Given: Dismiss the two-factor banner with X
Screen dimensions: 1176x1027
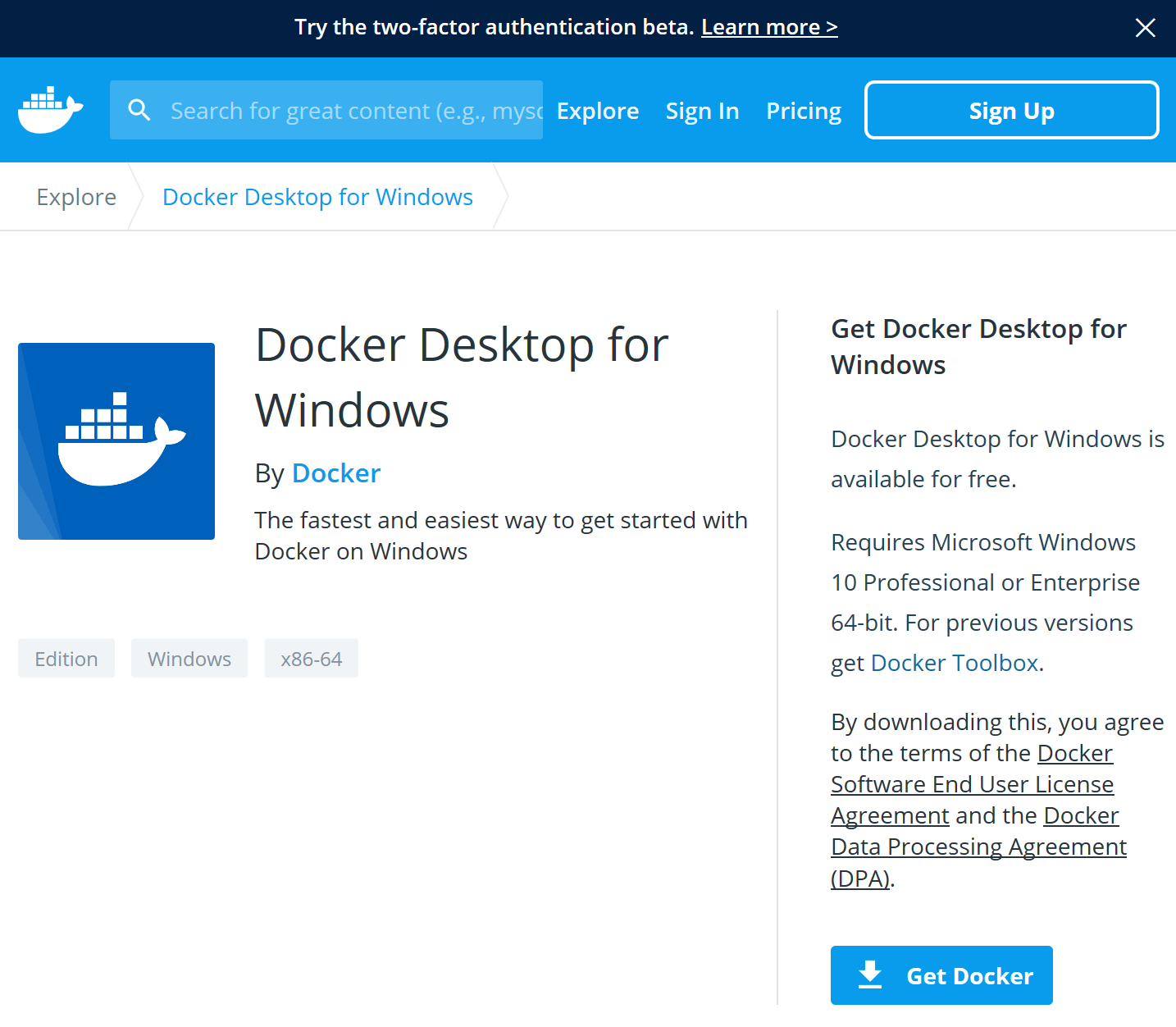Looking at the screenshot, I should click(x=1145, y=28).
